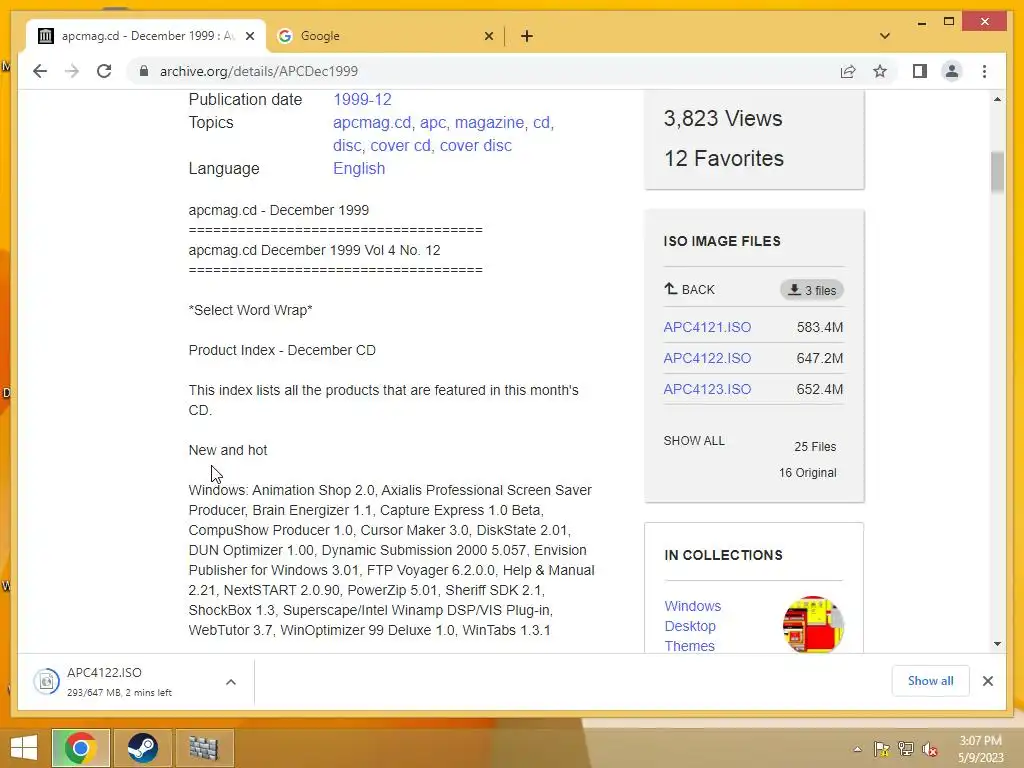Open the Windows Desktop Themes collection thumbnail
The height and width of the screenshot is (768, 1024).
[813, 624]
